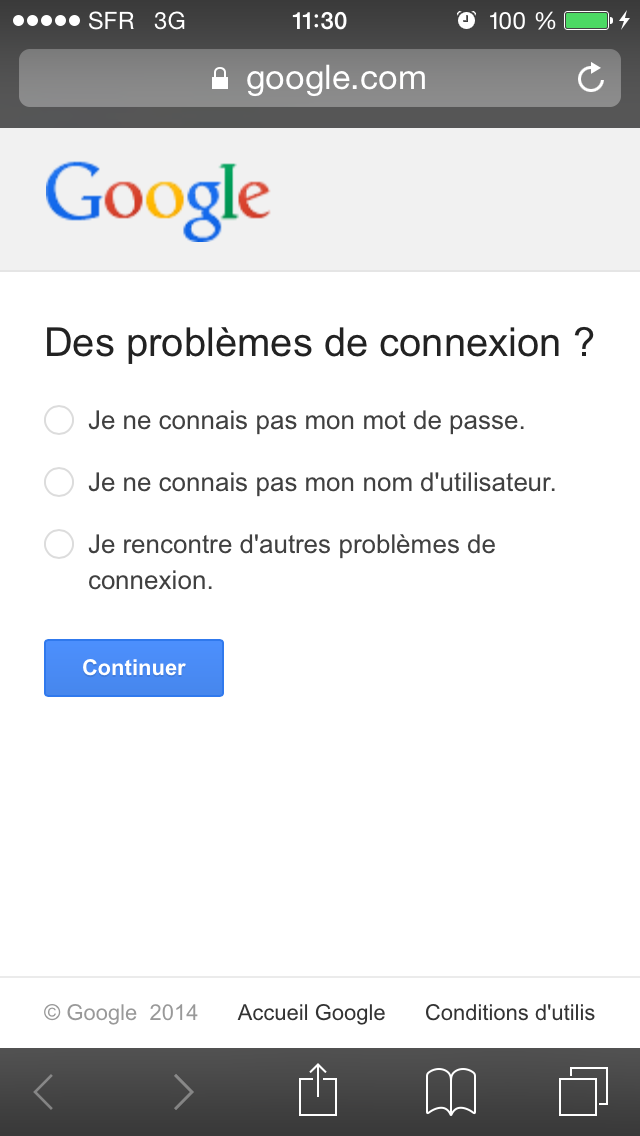Tap the Google logo
The height and width of the screenshot is (1136, 640).
coord(157,200)
